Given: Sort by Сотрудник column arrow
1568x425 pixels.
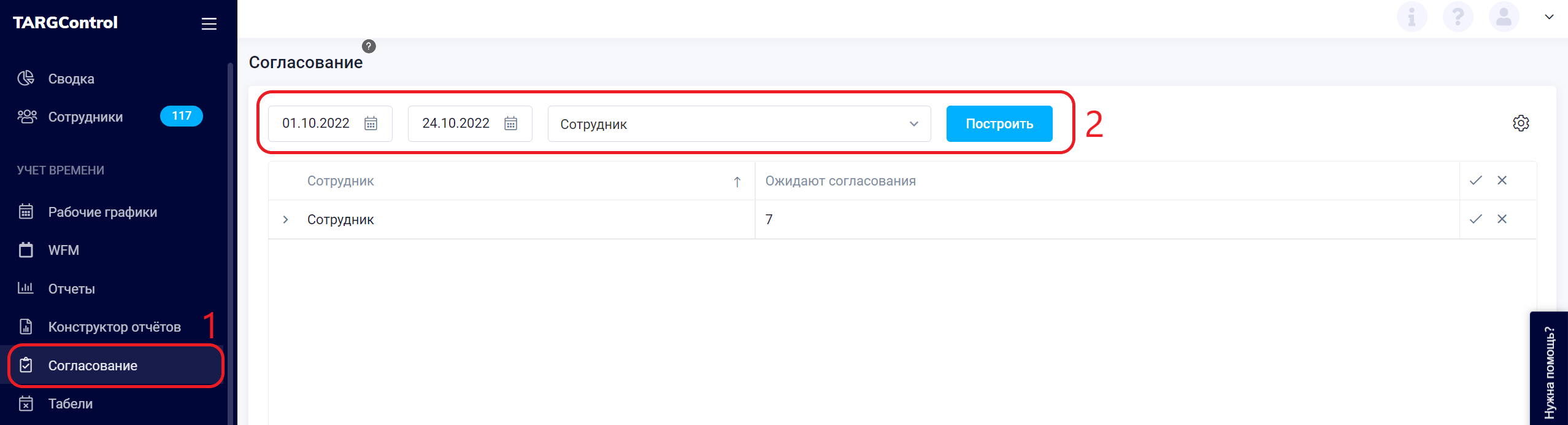Looking at the screenshot, I should click(737, 181).
